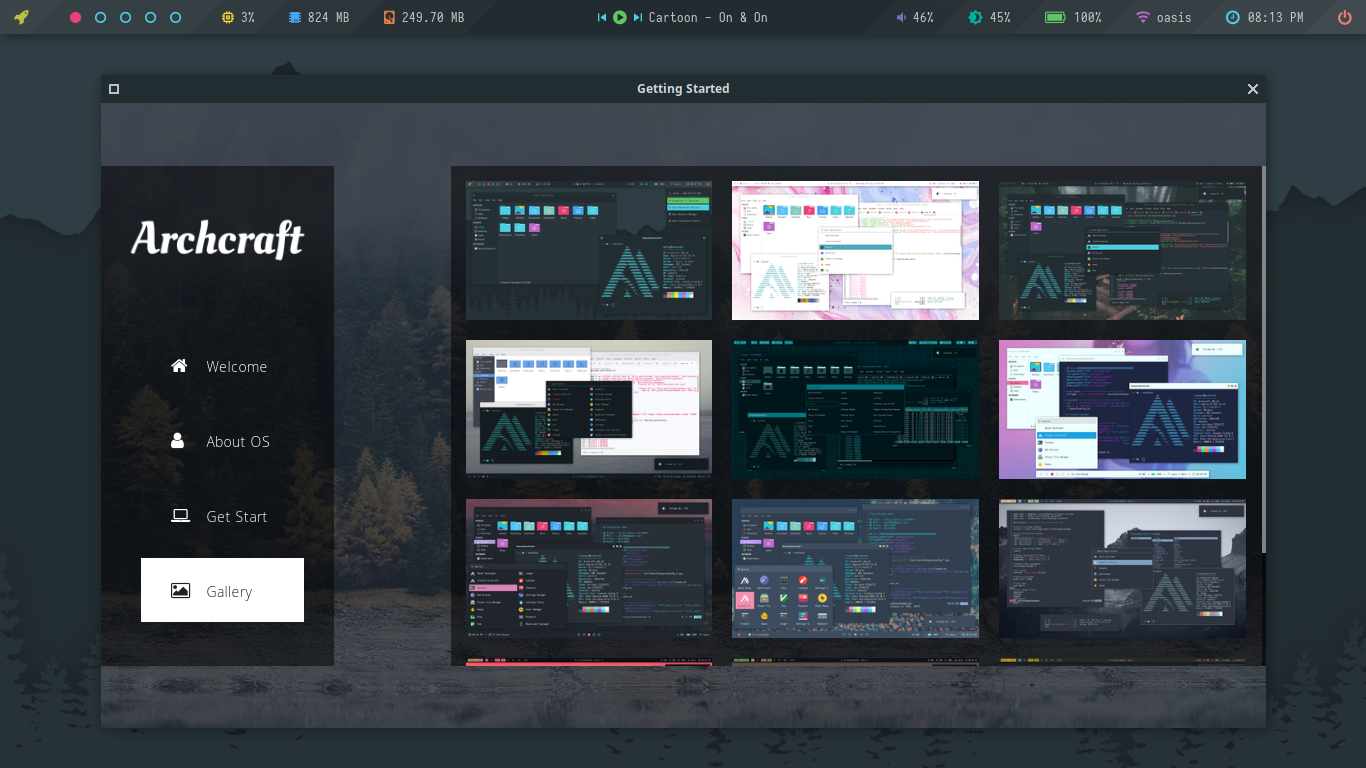
Task: Close the Getting Started window
Action: click(1253, 89)
